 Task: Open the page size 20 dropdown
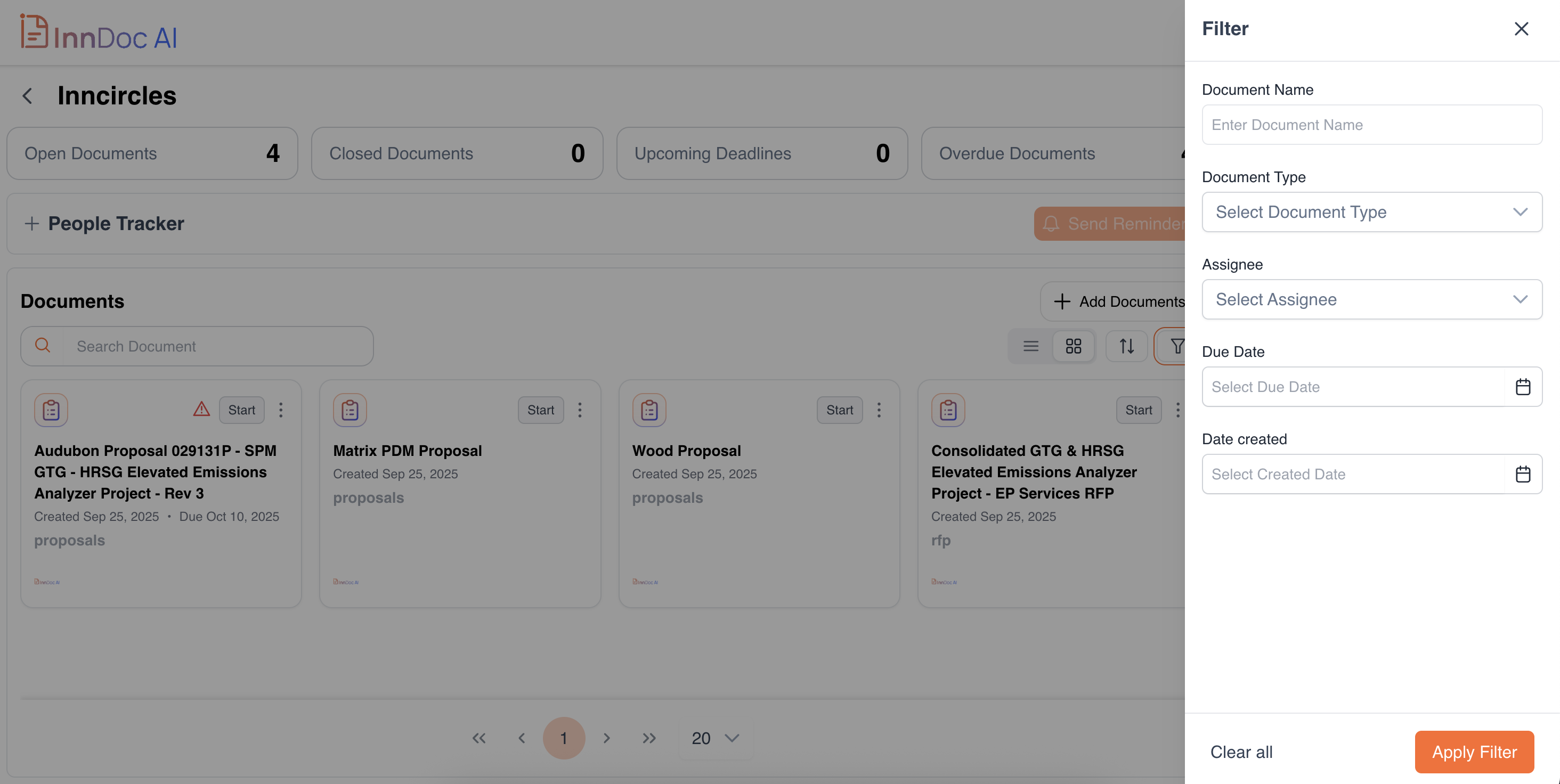click(715, 738)
